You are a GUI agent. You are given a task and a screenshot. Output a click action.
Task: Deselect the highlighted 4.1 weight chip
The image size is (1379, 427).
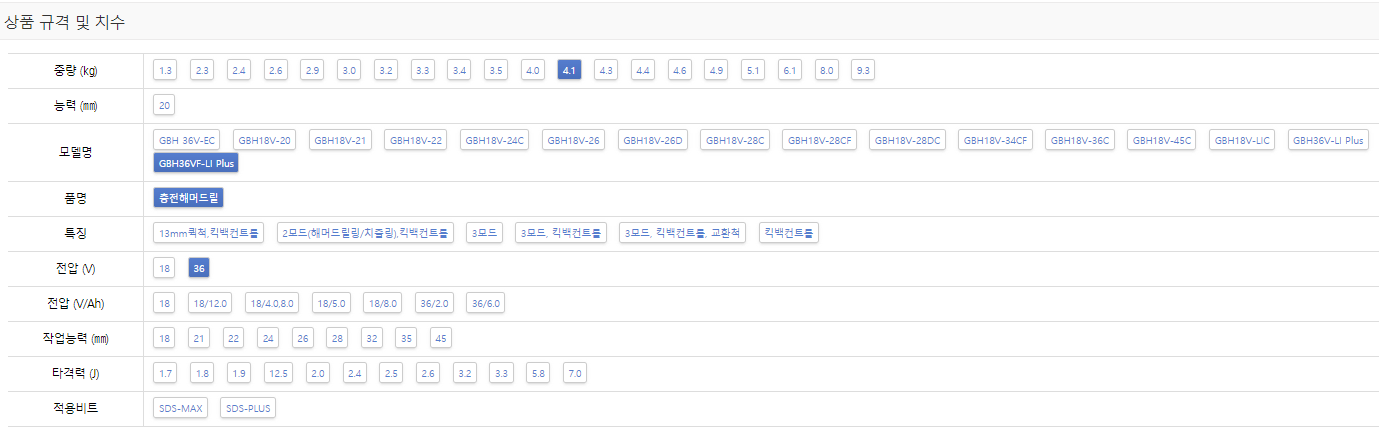(570, 70)
